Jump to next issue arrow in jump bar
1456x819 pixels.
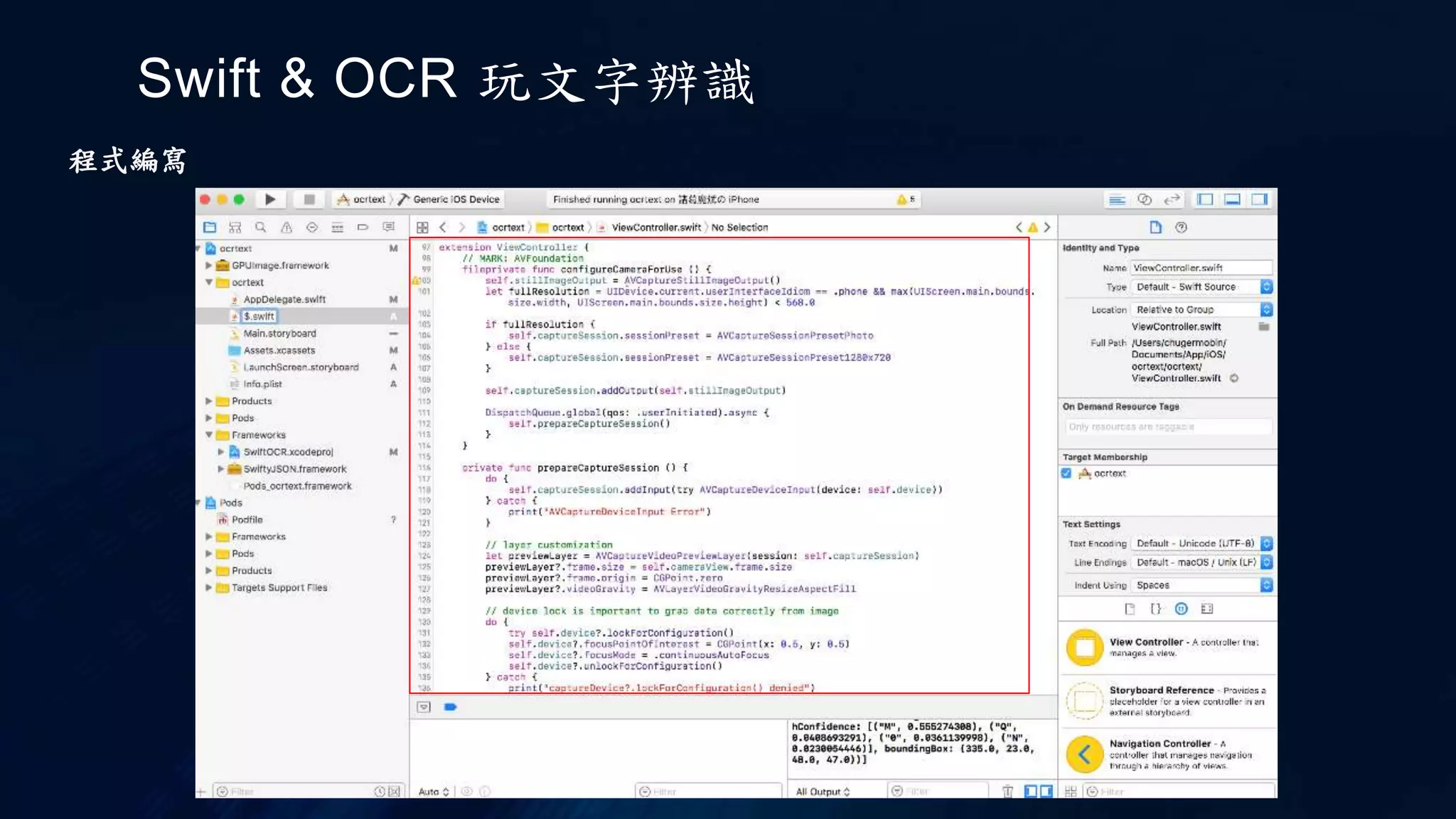[x=1047, y=227]
